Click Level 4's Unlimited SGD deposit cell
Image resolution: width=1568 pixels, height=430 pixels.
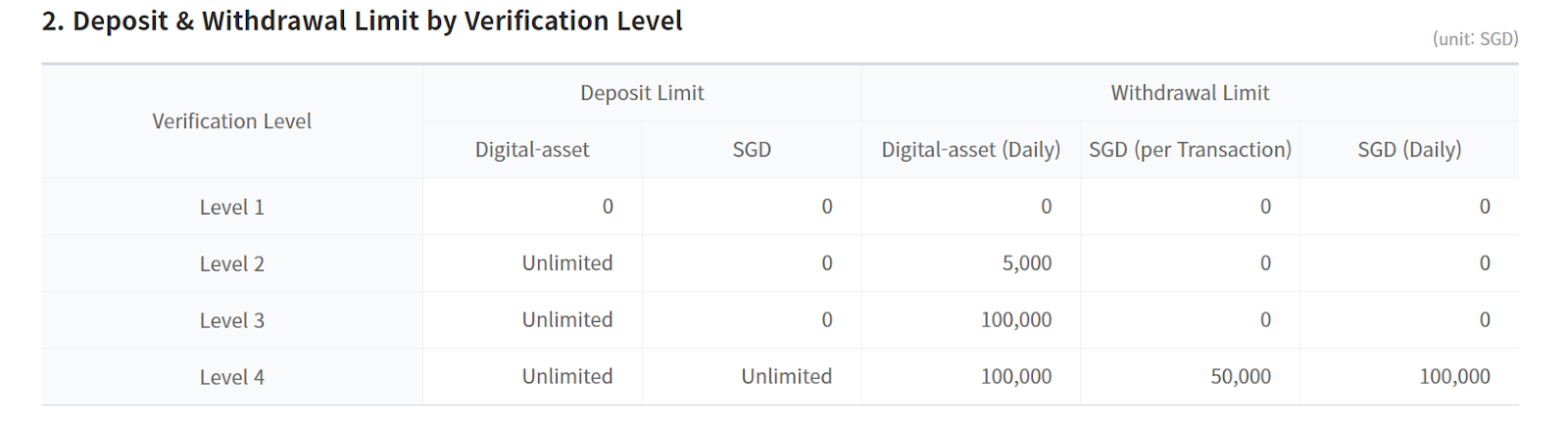786,377
